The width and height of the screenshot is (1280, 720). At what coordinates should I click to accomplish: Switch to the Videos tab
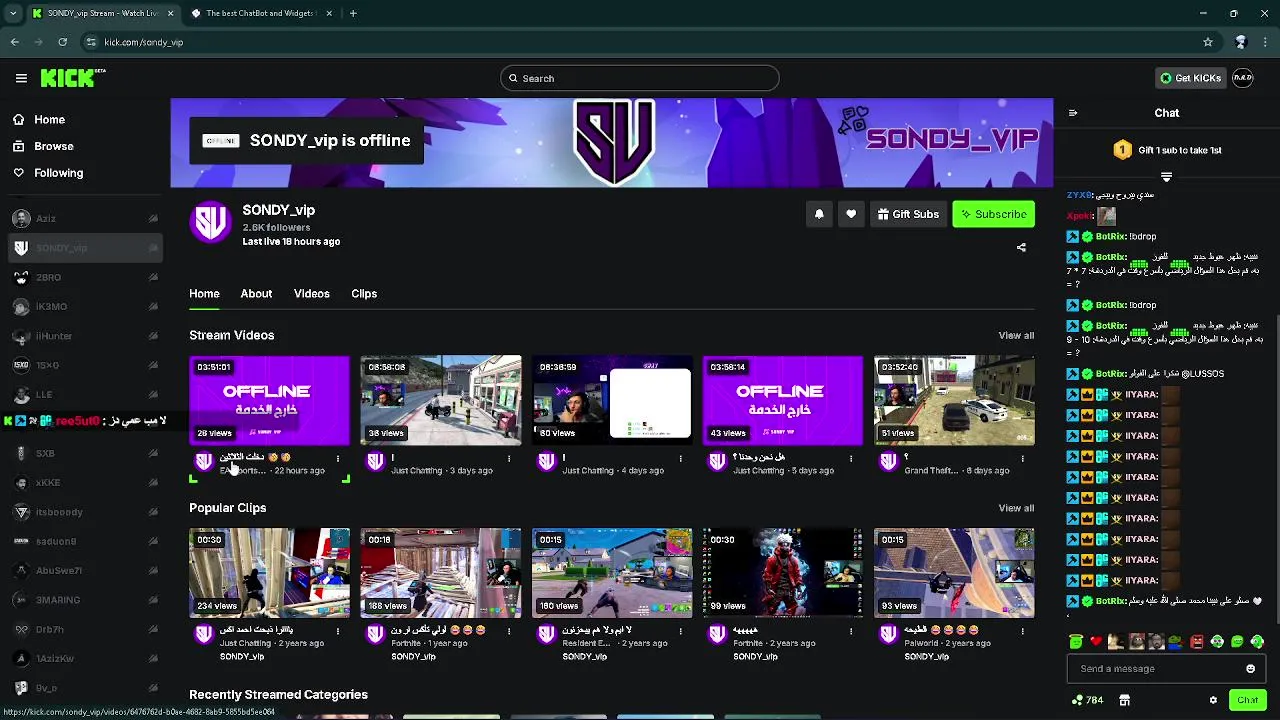(311, 294)
